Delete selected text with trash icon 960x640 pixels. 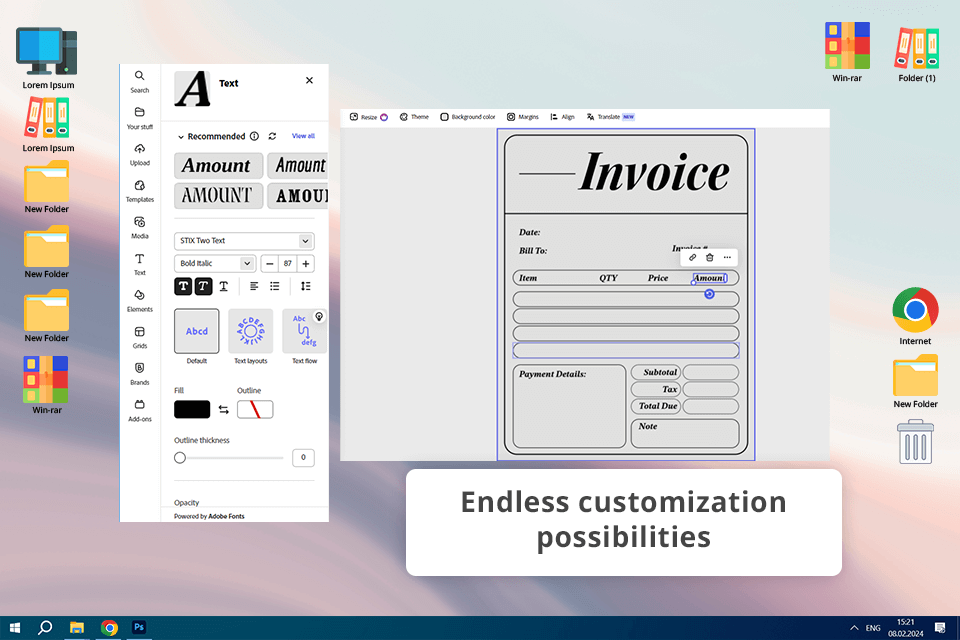[x=710, y=258]
